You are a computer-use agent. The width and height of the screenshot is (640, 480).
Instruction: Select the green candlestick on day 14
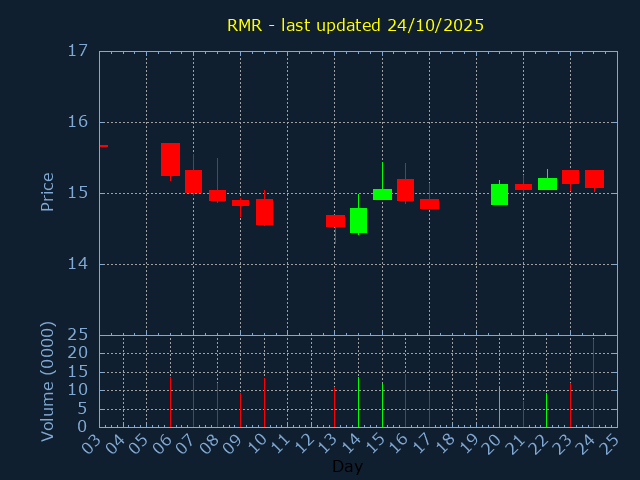pyautogui.click(x=358, y=220)
